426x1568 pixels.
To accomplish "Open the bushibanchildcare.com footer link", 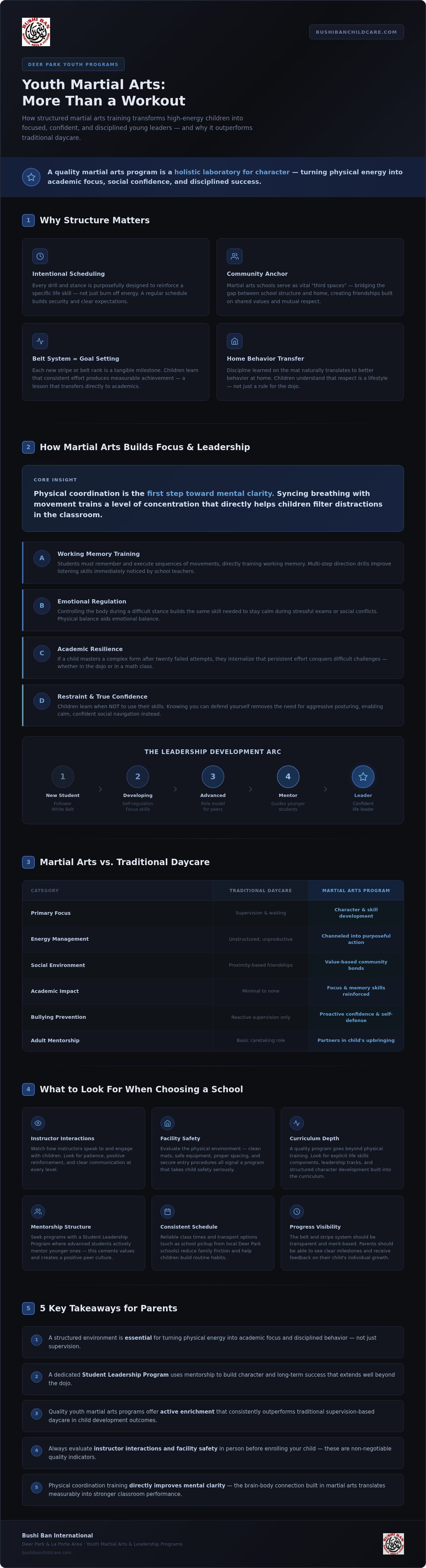I will tap(47, 1552).
